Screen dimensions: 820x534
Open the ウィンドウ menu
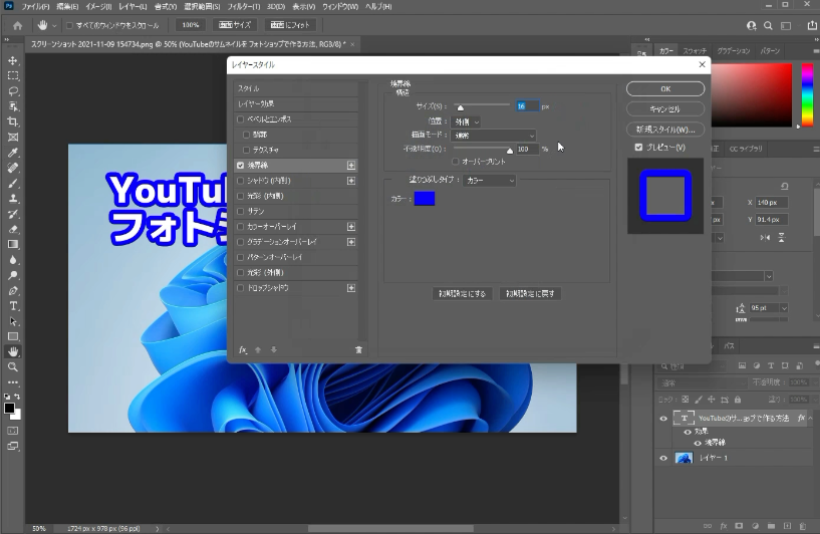340,7
